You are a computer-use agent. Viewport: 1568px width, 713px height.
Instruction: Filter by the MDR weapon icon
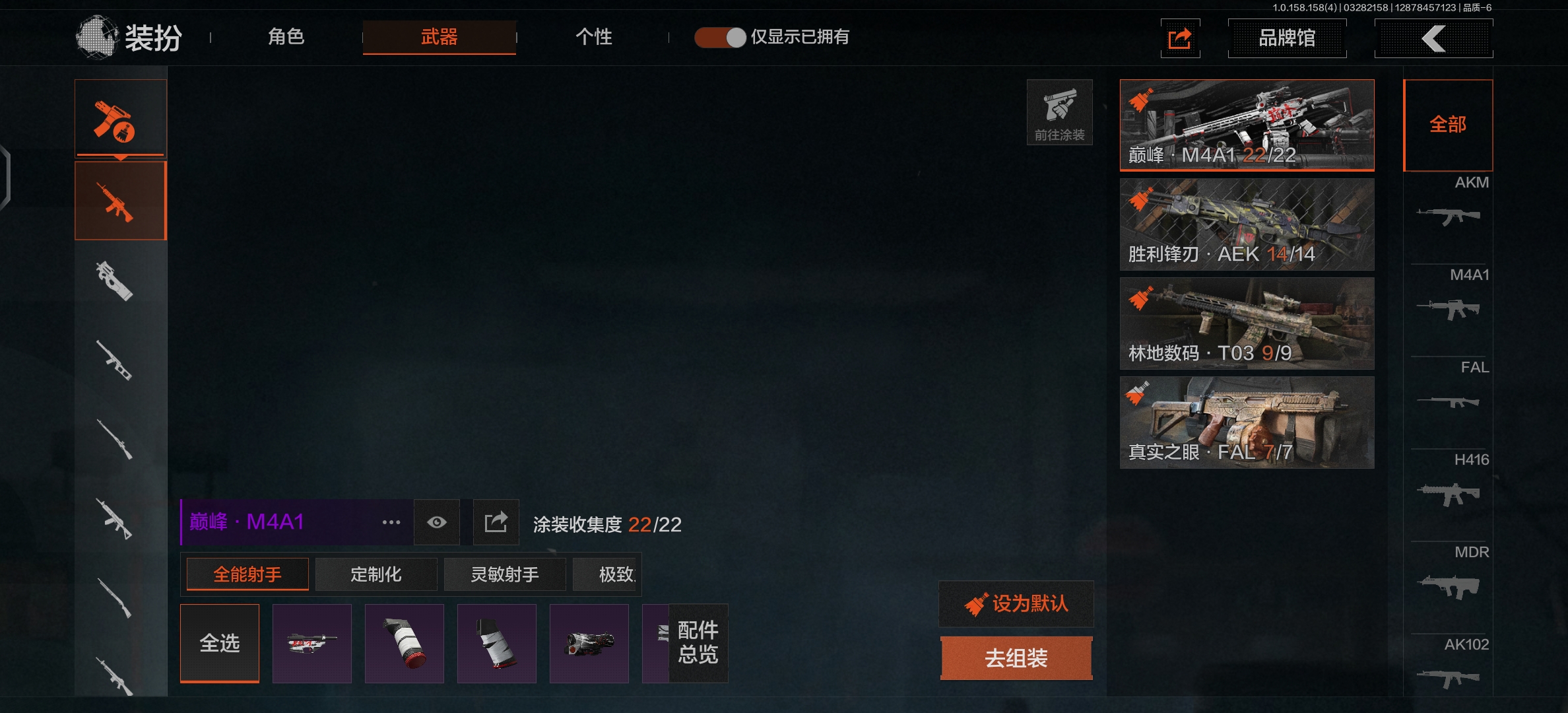tap(1449, 586)
